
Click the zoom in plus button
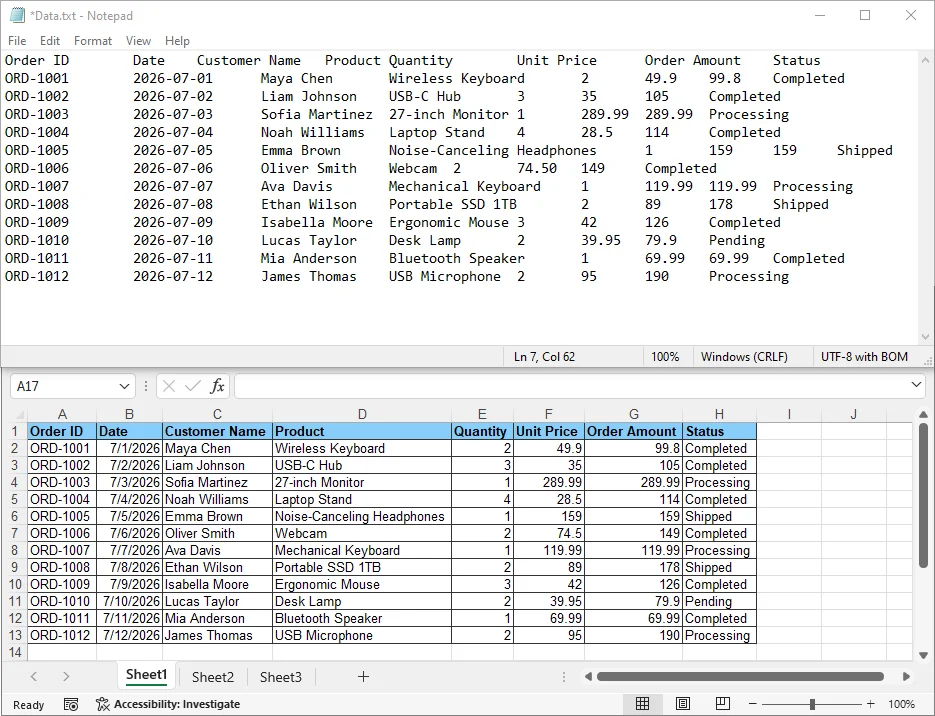(x=871, y=704)
